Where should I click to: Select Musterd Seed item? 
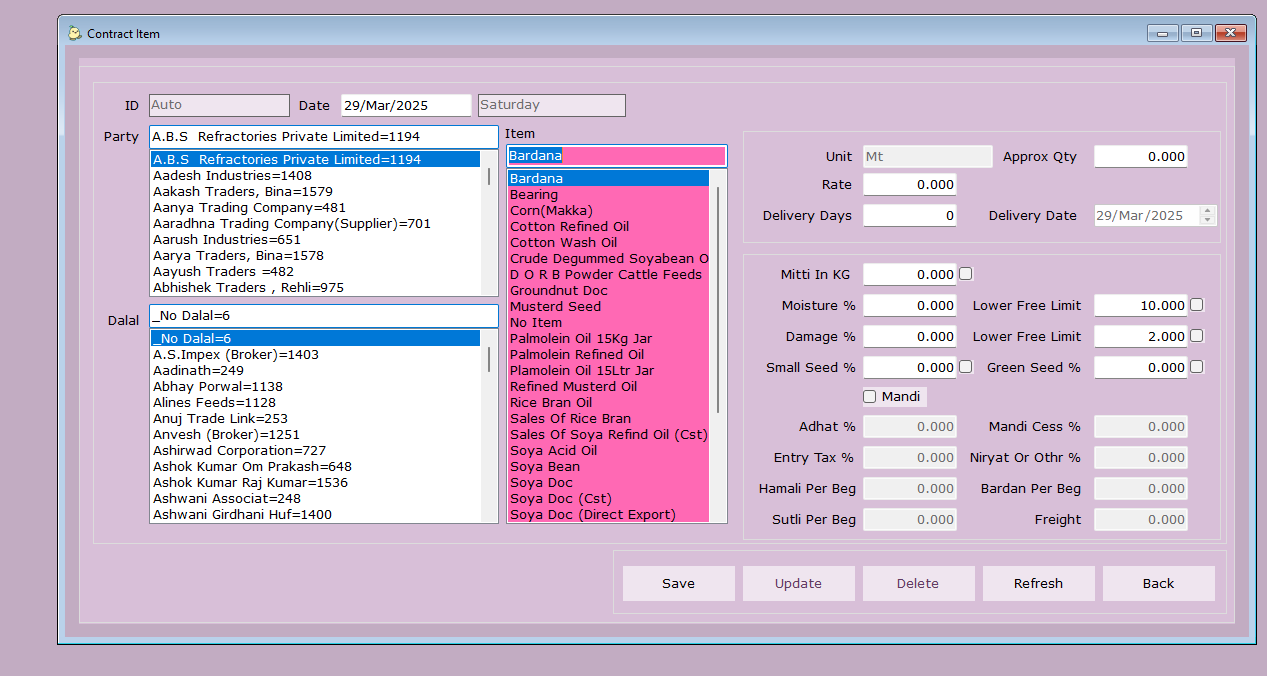[609, 307]
